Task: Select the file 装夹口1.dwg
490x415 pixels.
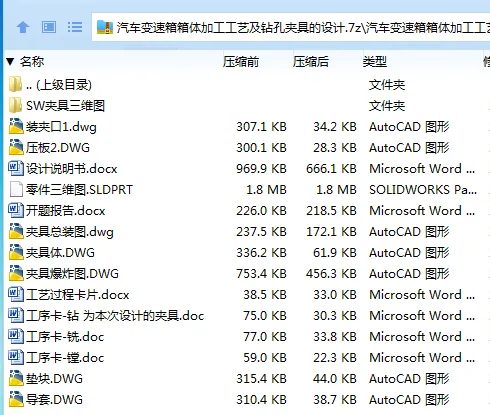Action: [x=61, y=127]
